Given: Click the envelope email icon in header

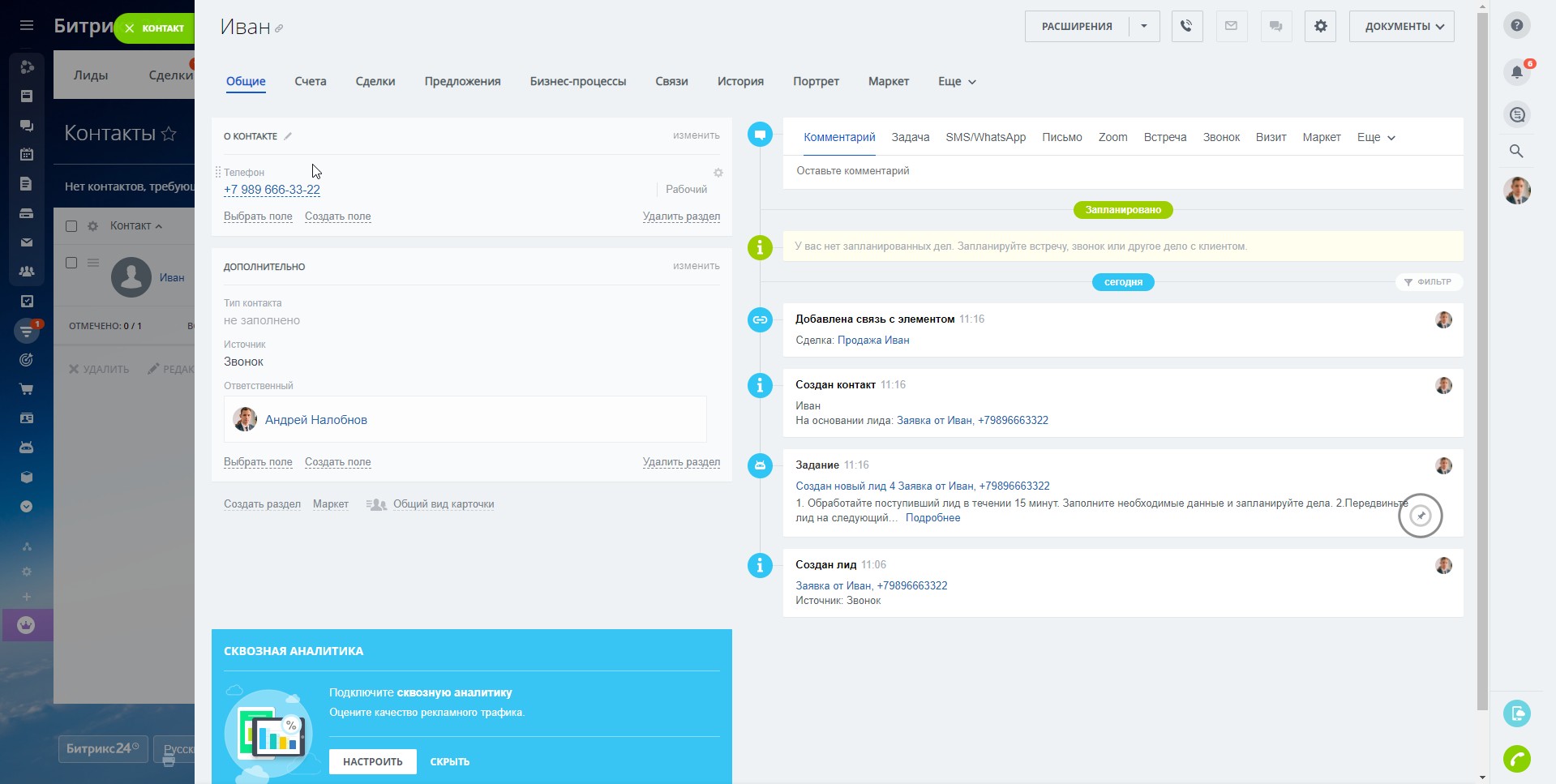Looking at the screenshot, I should (x=1231, y=26).
